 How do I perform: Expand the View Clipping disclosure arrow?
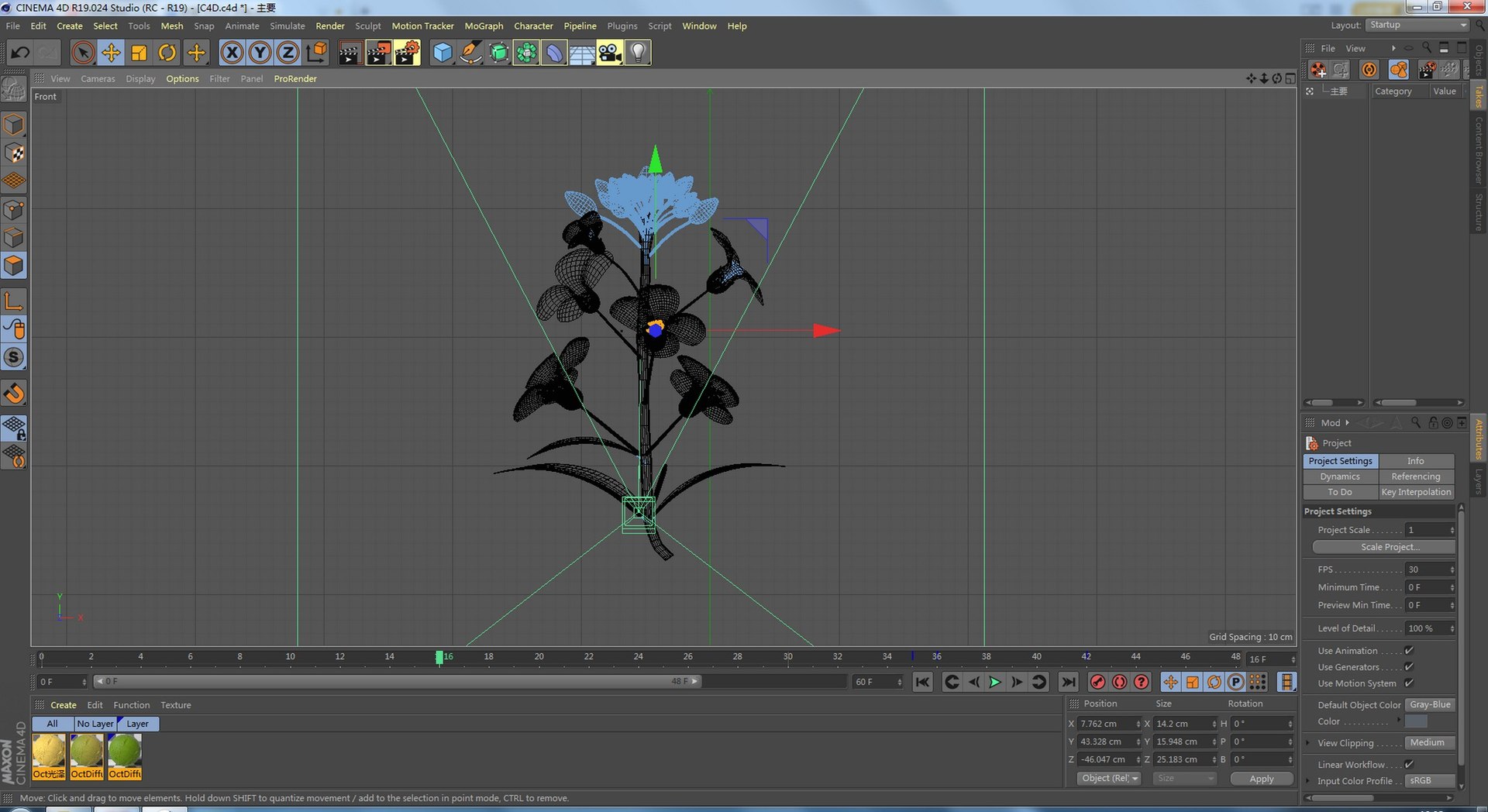pyautogui.click(x=1308, y=743)
